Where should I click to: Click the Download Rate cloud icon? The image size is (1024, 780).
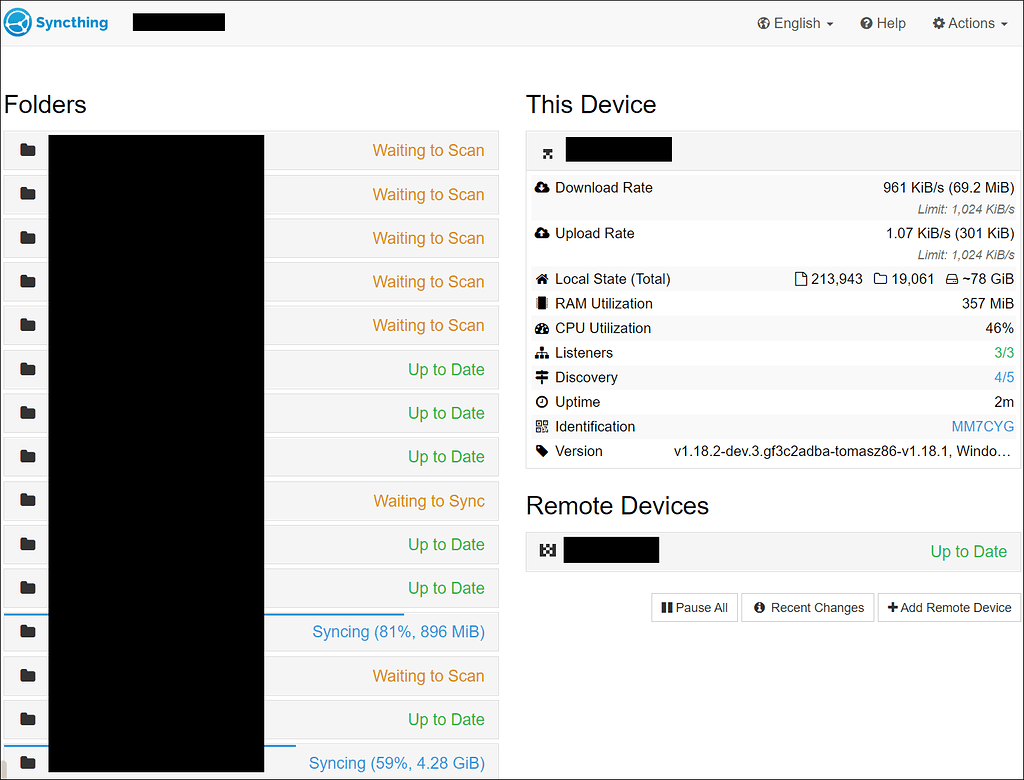pyautogui.click(x=541, y=187)
